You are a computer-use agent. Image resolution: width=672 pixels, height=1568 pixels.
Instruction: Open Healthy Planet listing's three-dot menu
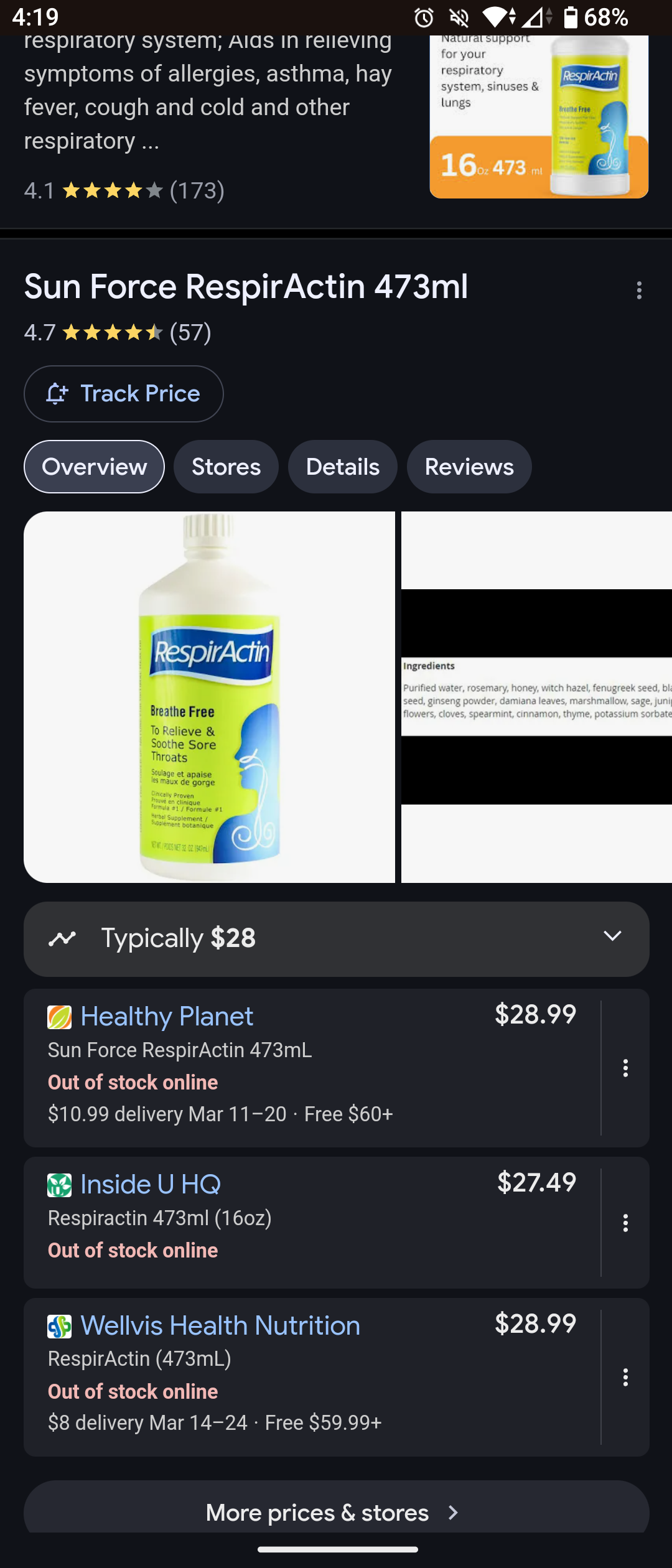tap(625, 1068)
